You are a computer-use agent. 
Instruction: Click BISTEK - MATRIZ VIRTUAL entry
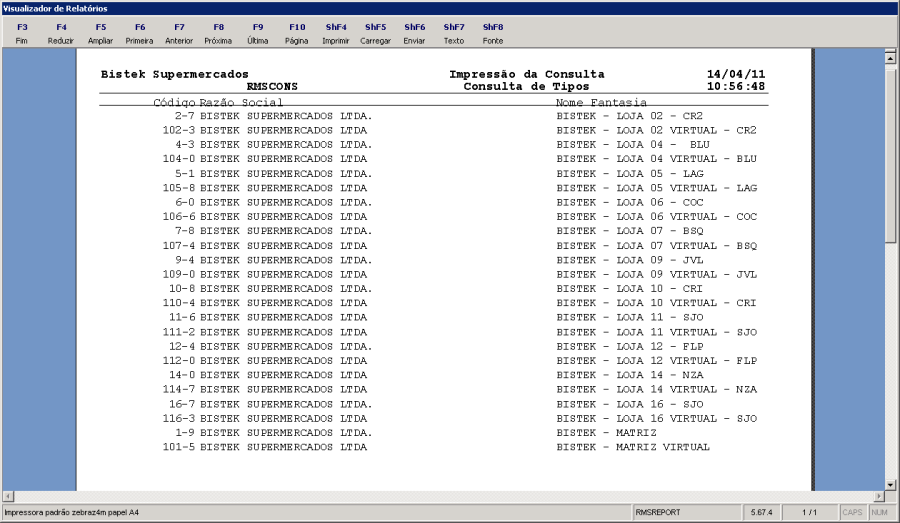point(633,447)
